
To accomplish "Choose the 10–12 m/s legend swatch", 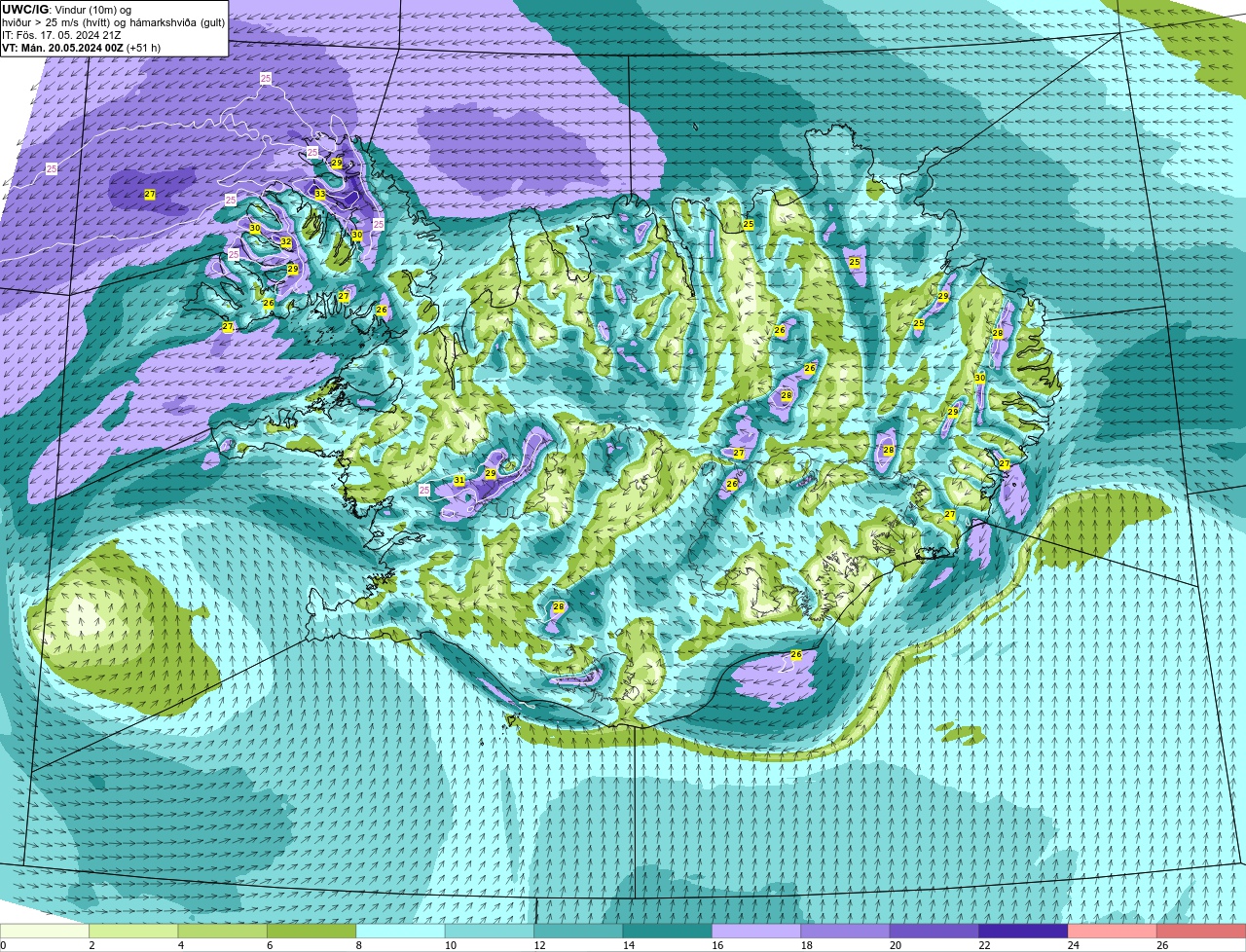I will (490, 932).
